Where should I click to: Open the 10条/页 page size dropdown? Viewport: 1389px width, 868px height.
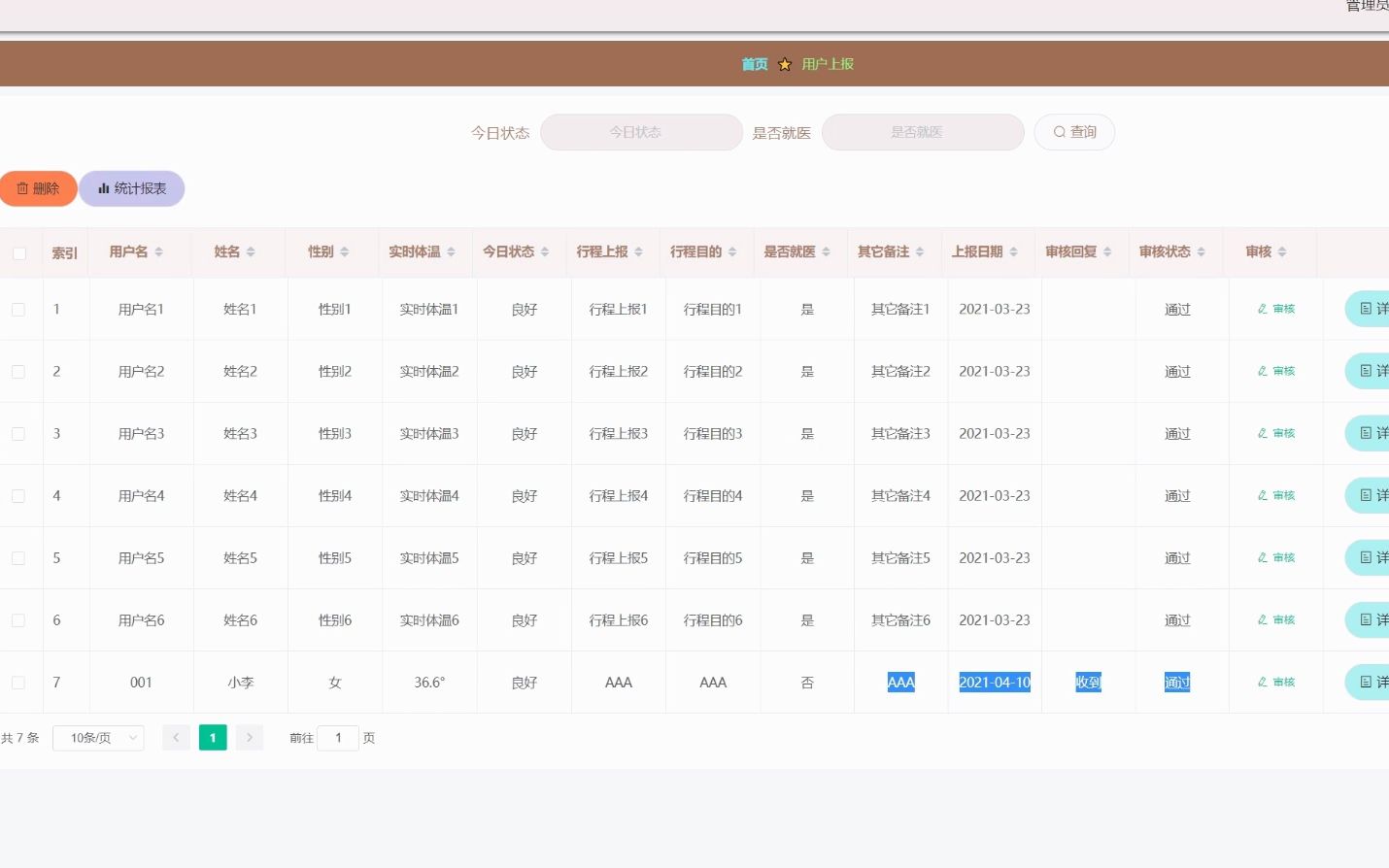pyautogui.click(x=98, y=738)
